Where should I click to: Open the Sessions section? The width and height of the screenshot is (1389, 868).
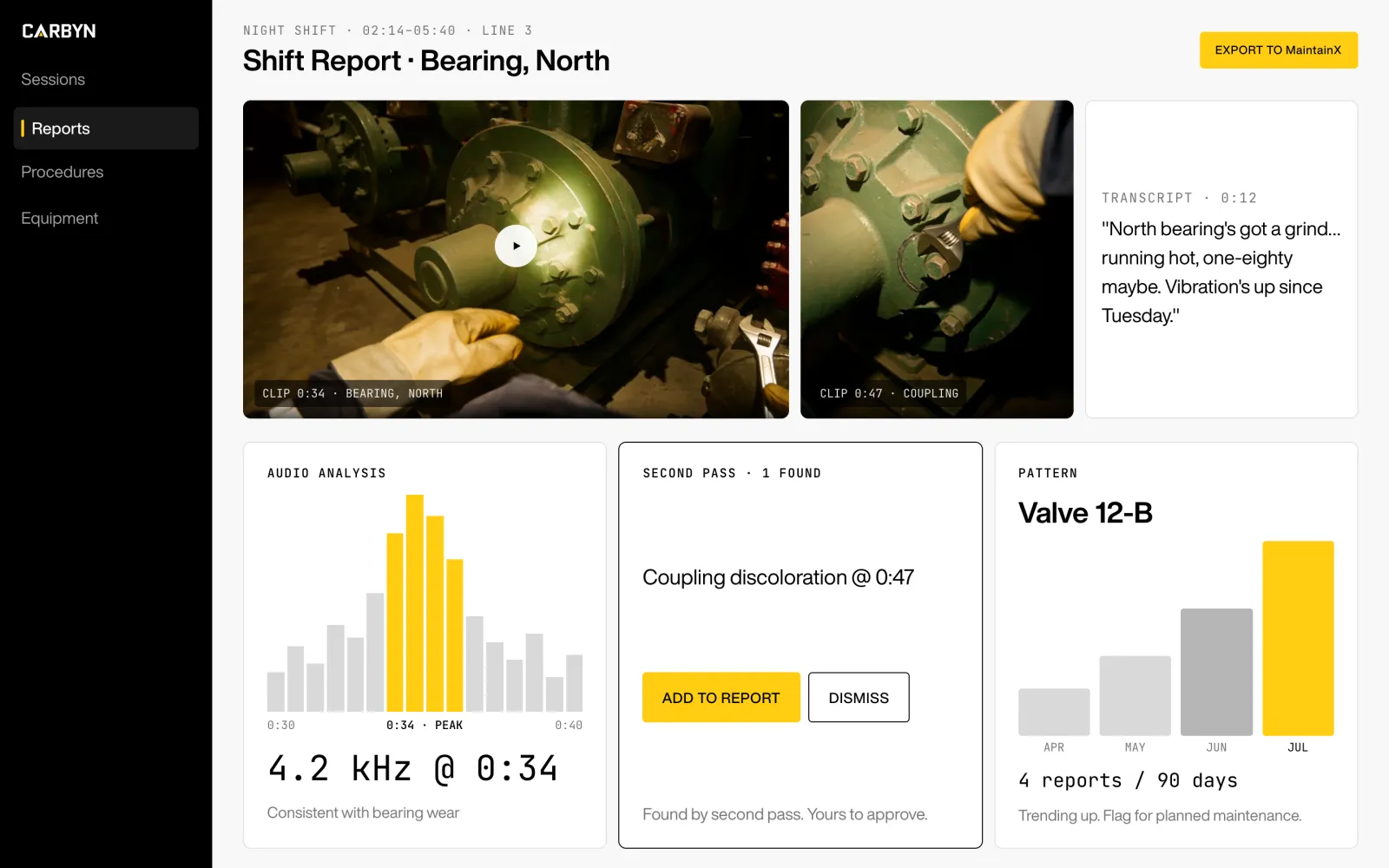53,80
